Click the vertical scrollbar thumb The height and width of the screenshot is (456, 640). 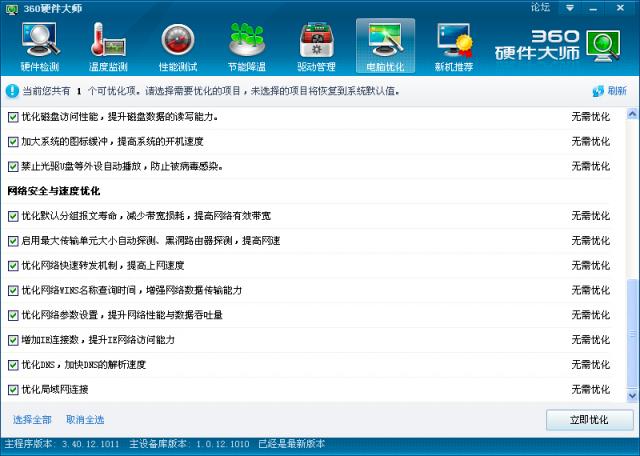tap(632, 334)
